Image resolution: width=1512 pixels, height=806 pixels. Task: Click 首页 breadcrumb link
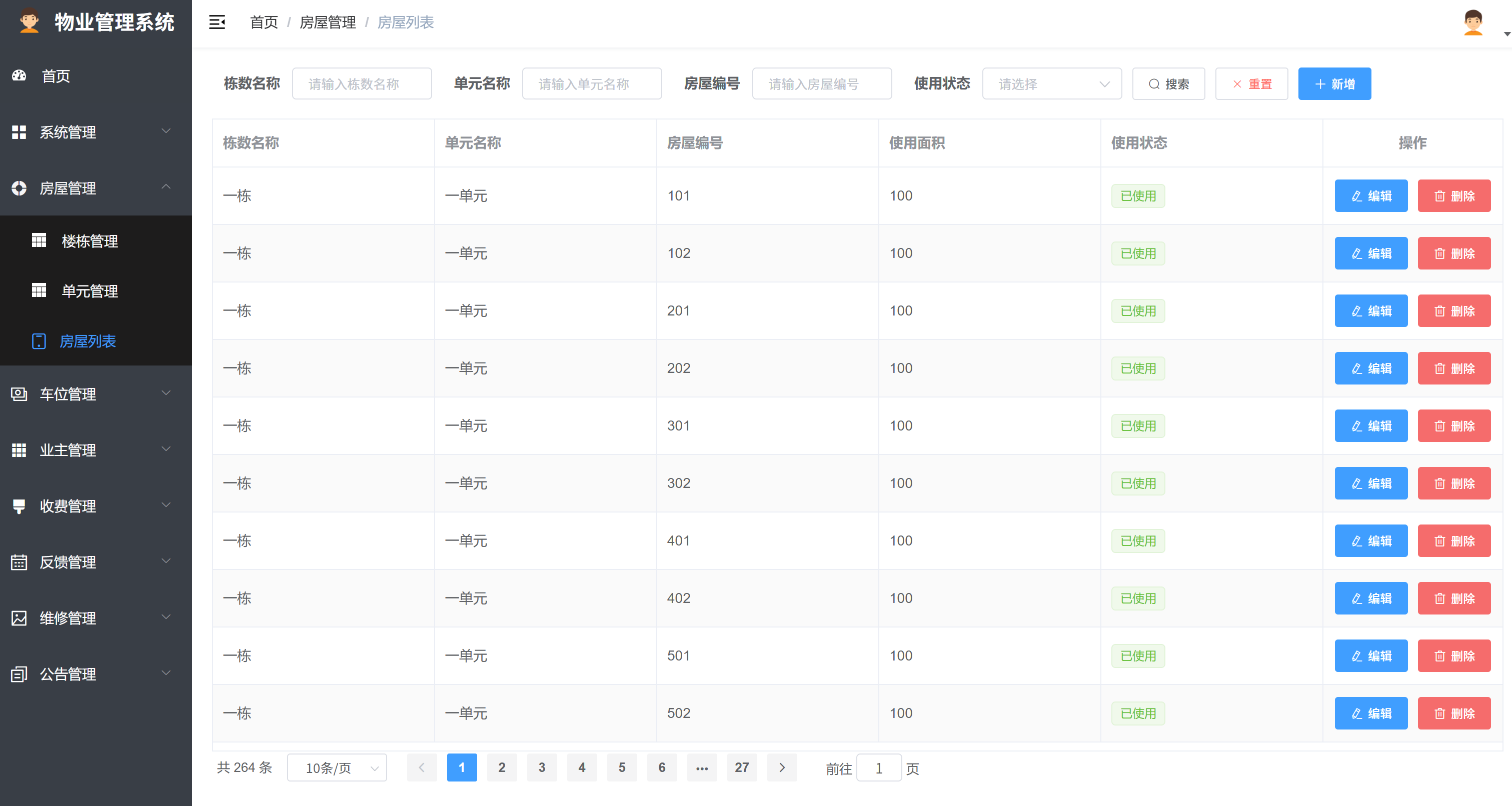tap(264, 22)
